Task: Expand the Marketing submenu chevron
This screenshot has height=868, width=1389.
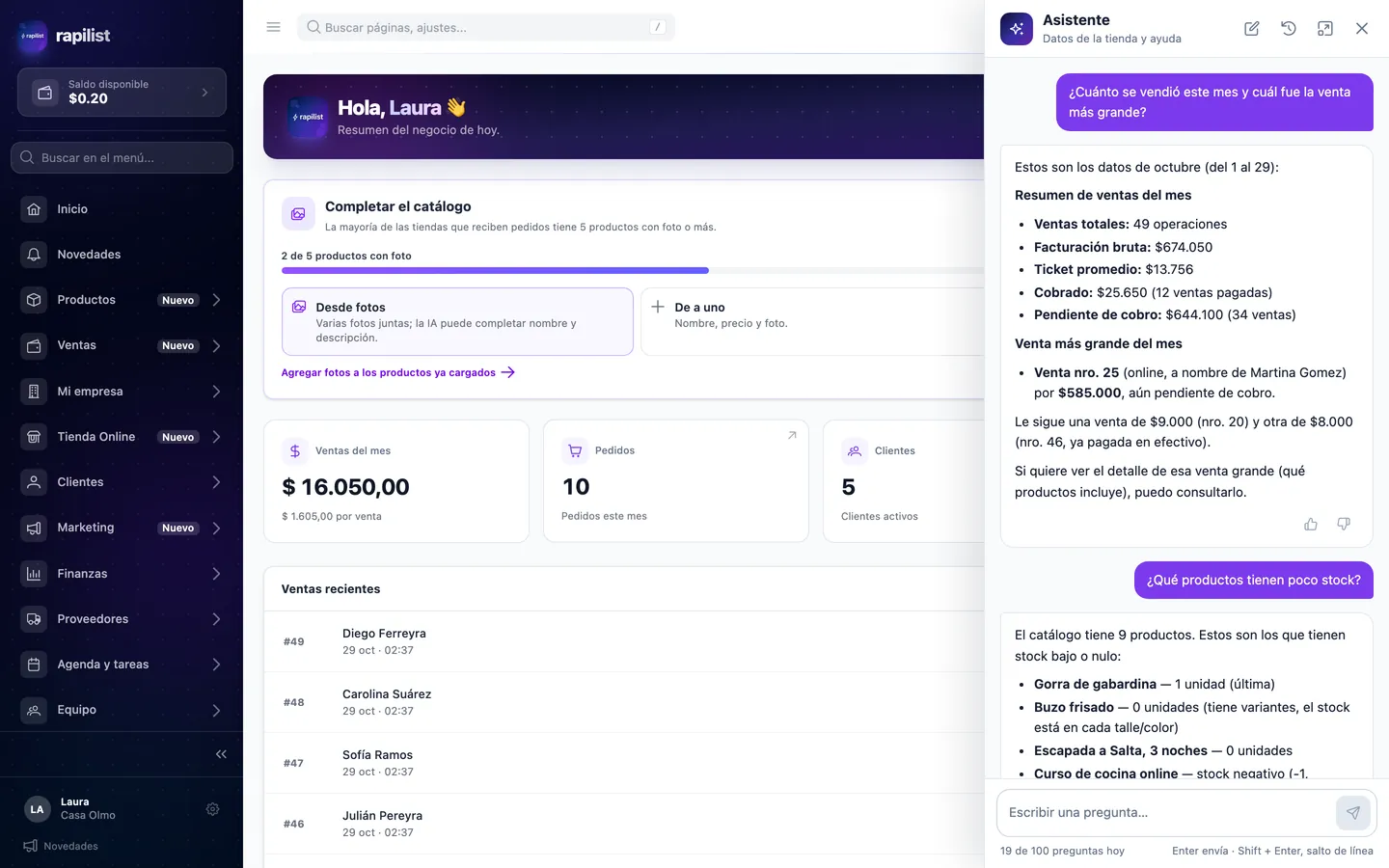Action: (x=216, y=528)
